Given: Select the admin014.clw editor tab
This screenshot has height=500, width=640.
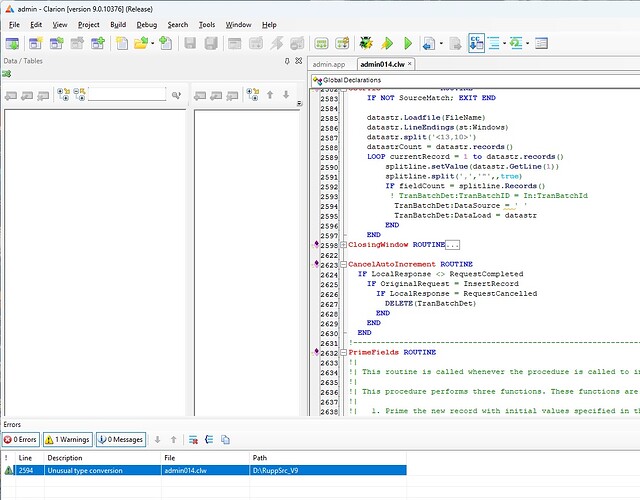Looking at the screenshot, I should pyautogui.click(x=382, y=64).
